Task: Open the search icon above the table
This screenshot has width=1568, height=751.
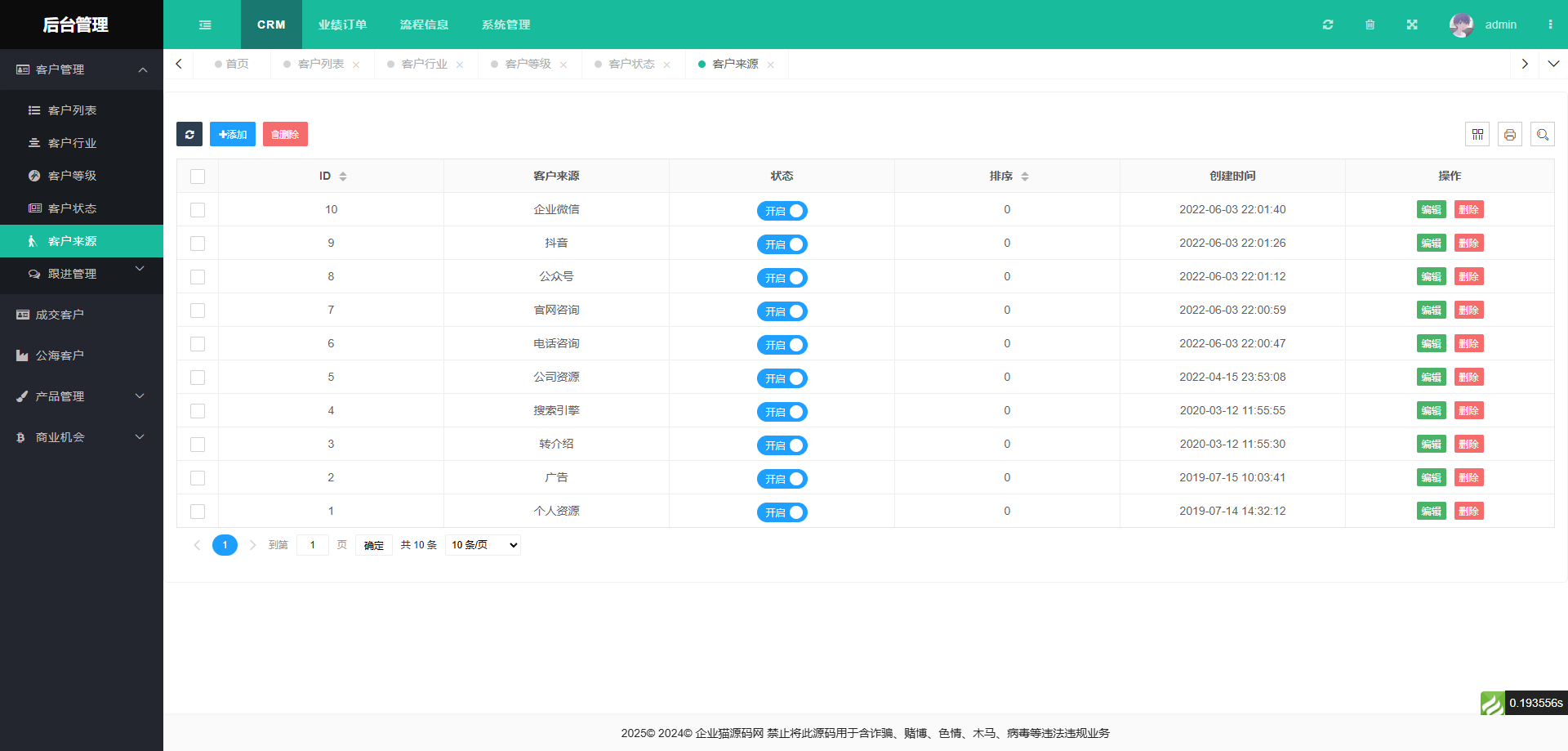Action: [x=1543, y=134]
